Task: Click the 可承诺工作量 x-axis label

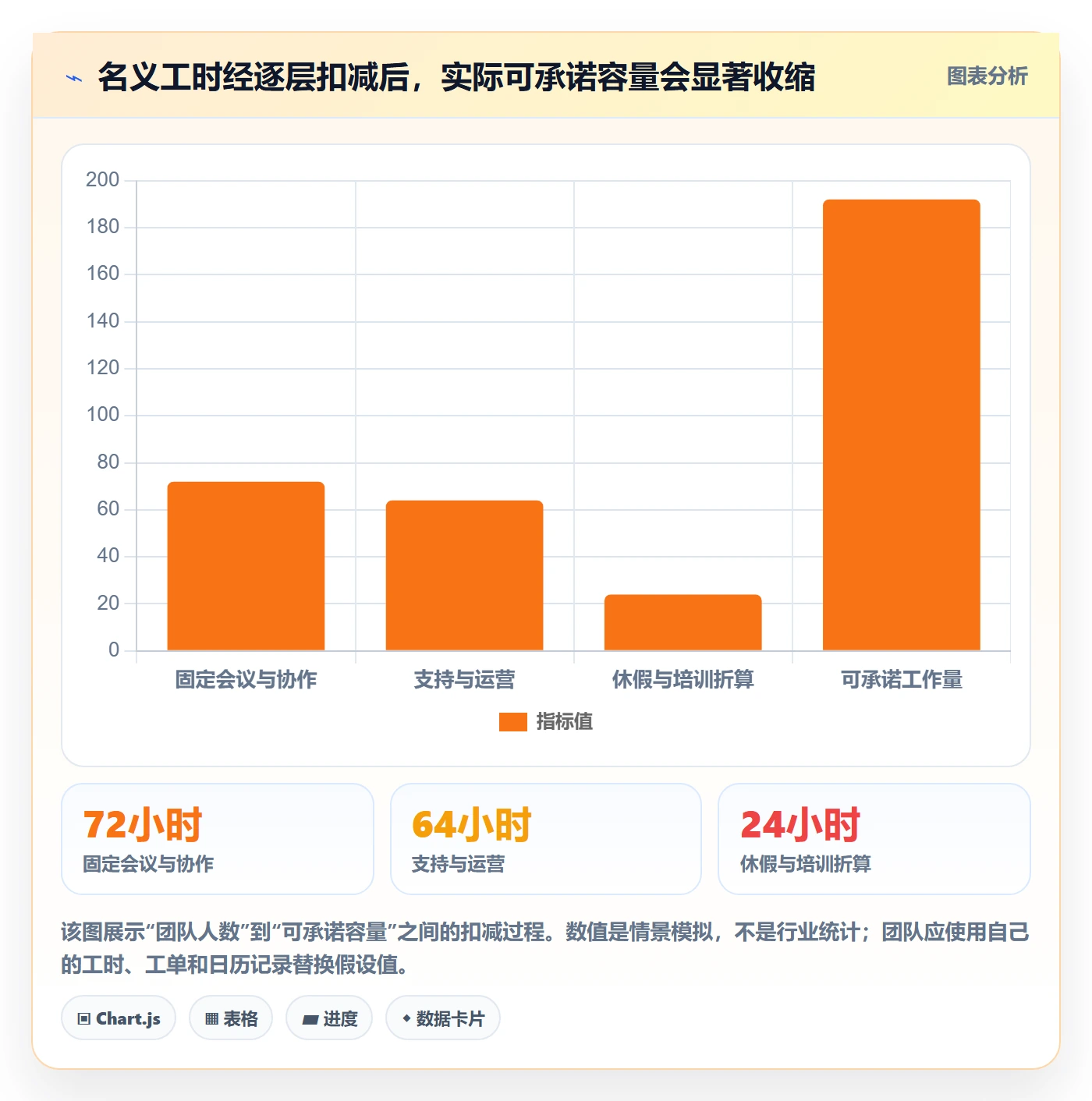Action: (x=901, y=680)
